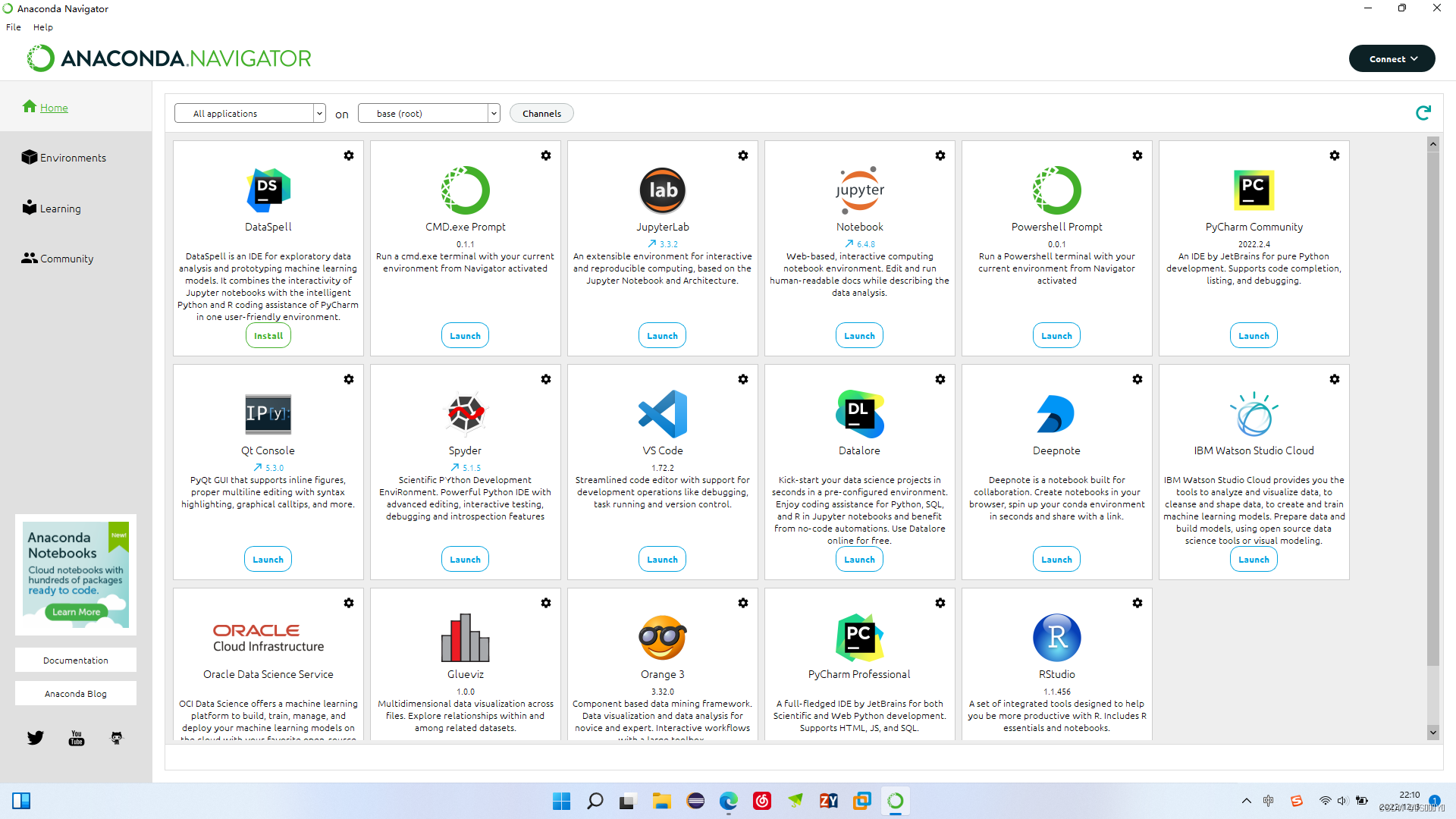Click the VS Code logo icon
This screenshot has height=819, width=1456.
[x=662, y=414]
